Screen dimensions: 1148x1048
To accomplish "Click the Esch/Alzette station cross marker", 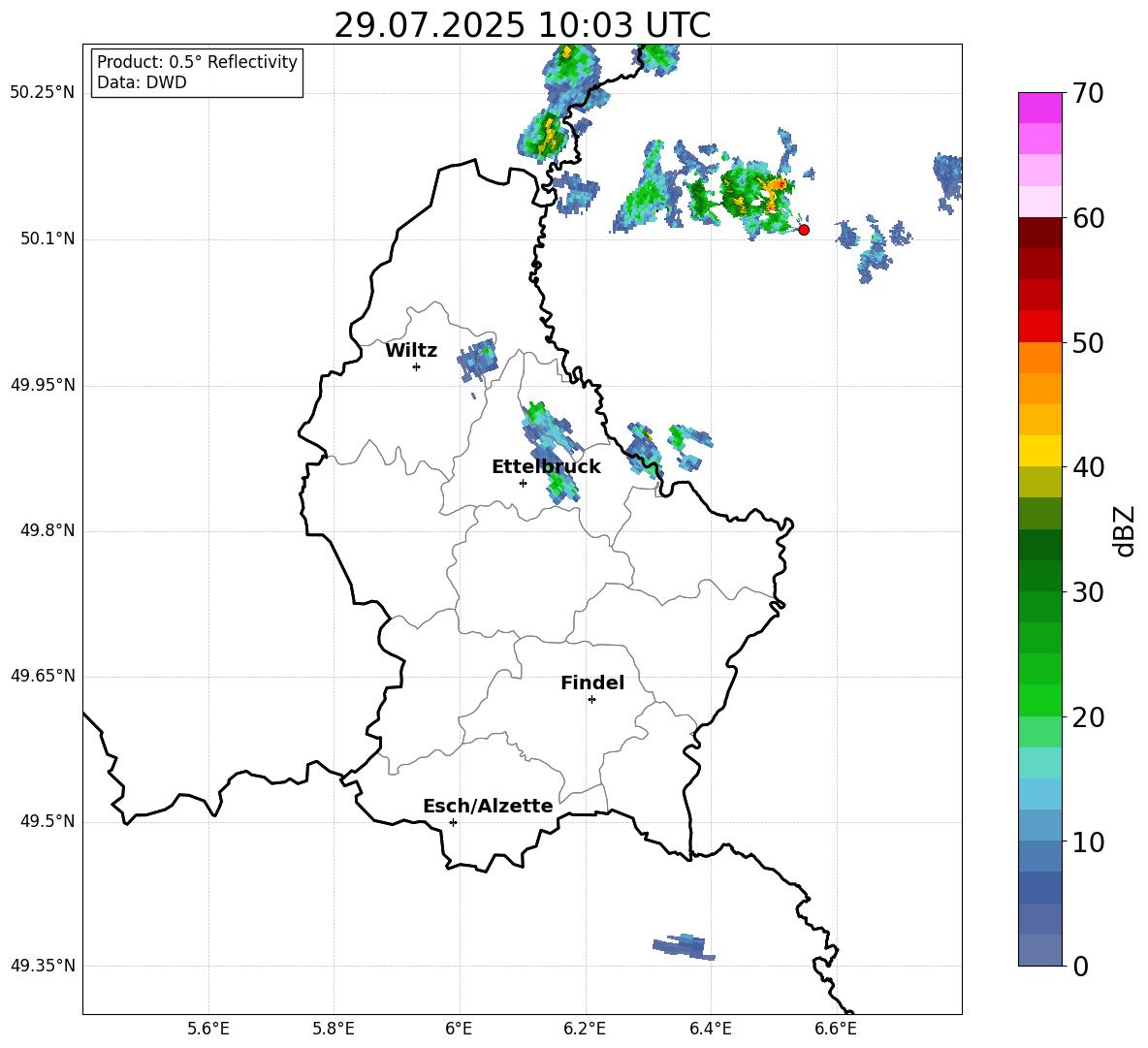I will [453, 822].
